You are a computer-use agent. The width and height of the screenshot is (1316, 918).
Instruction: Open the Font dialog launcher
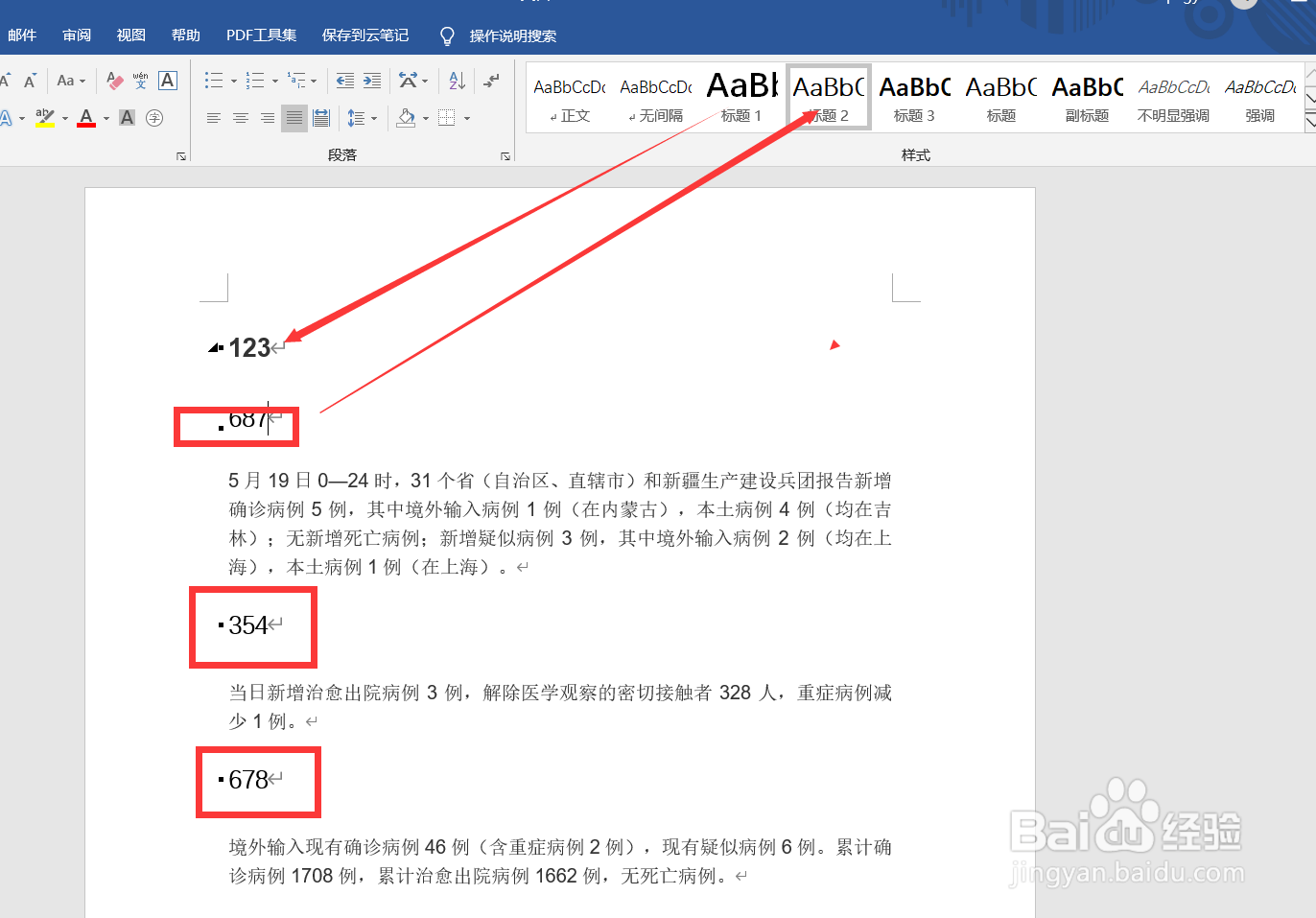tap(181, 156)
